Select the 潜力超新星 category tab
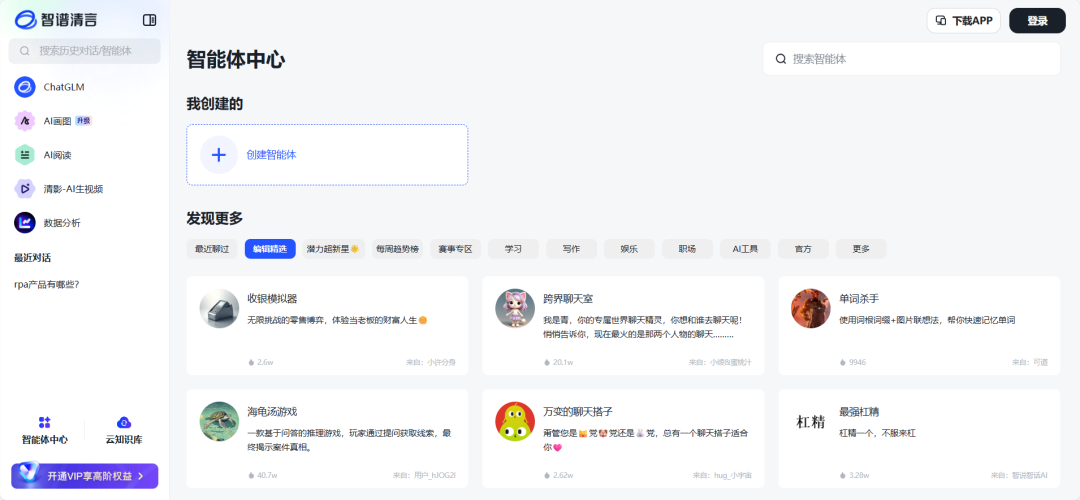 pos(333,249)
